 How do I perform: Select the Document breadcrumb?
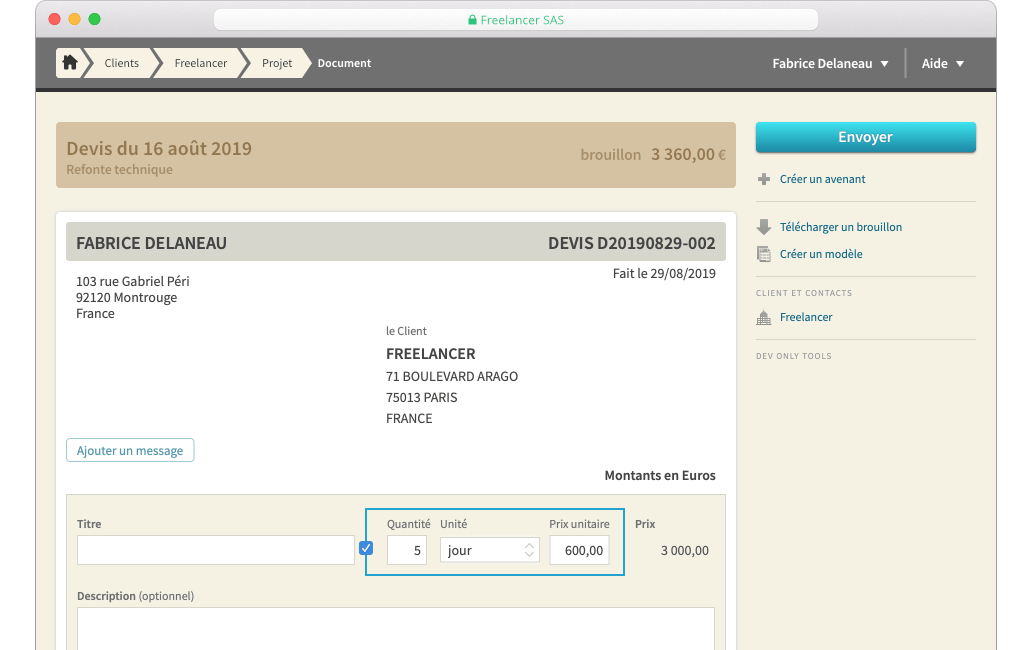(x=344, y=63)
